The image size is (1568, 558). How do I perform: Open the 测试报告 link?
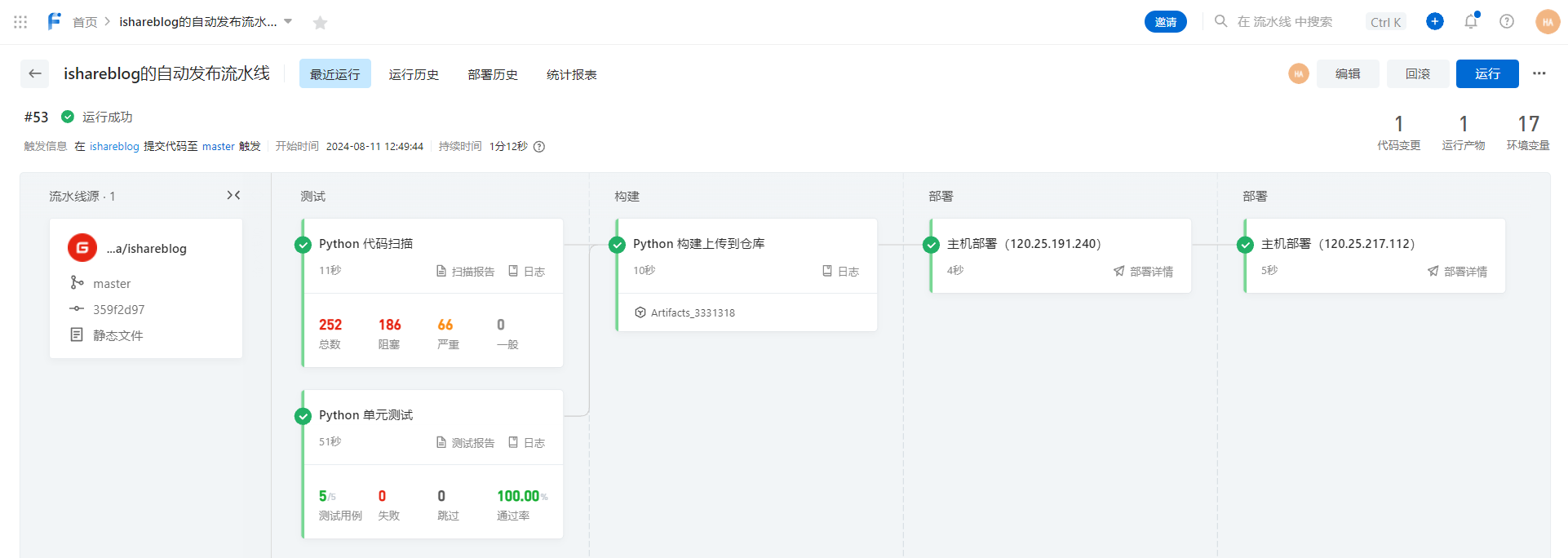466,443
